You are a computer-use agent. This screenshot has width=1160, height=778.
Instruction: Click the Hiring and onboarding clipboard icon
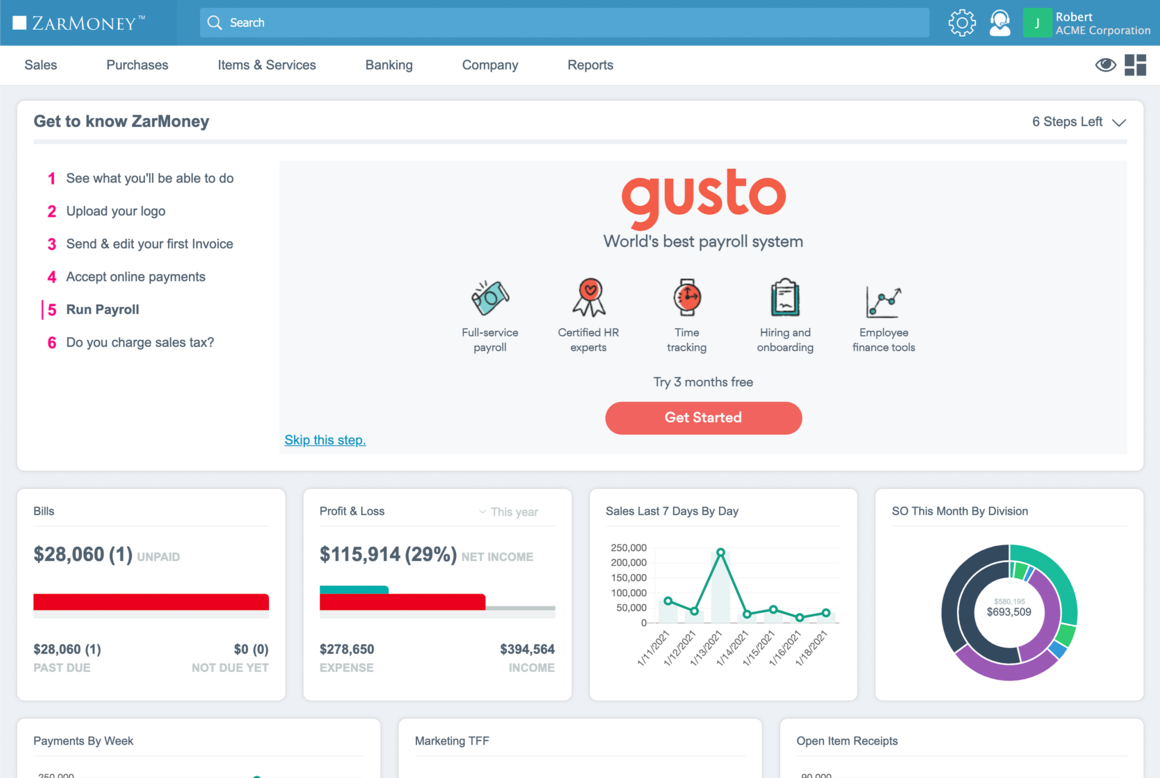pos(785,297)
